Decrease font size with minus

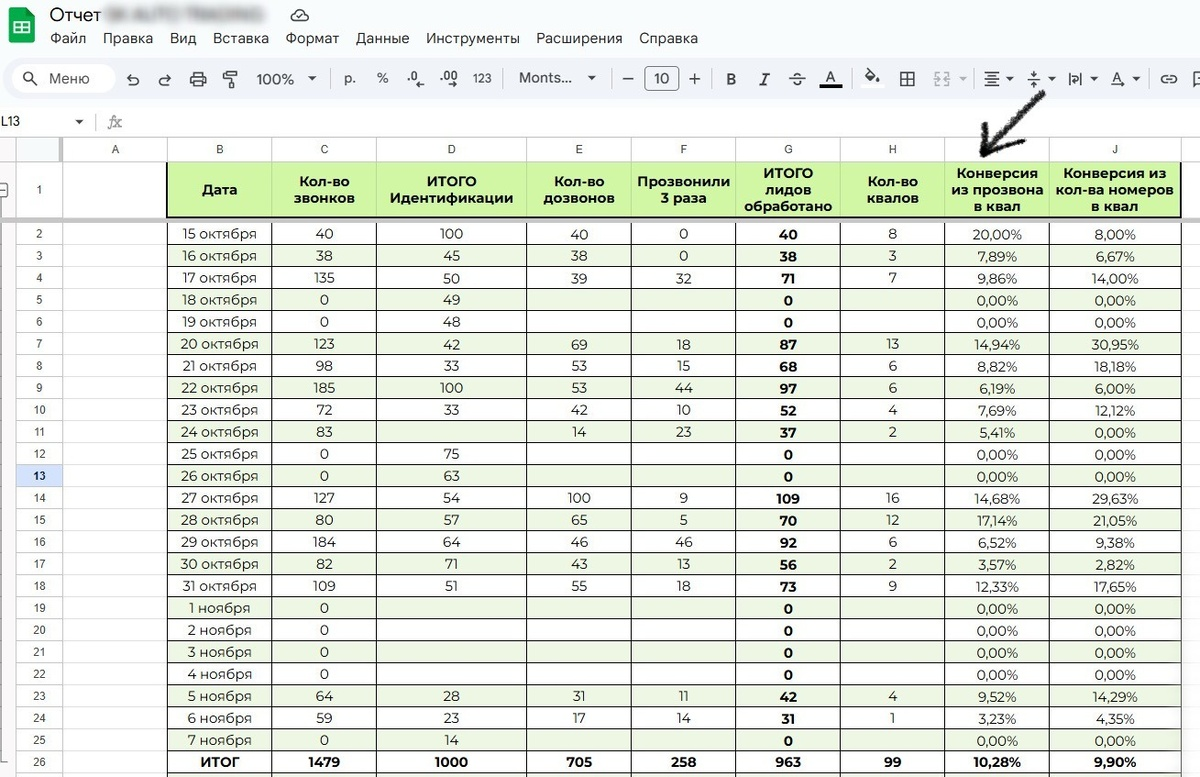[628, 78]
